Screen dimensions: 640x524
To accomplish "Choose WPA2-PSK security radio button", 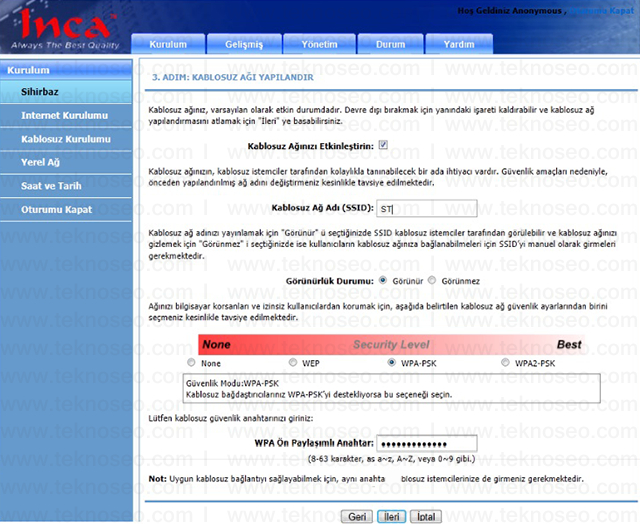I will pos(505,362).
